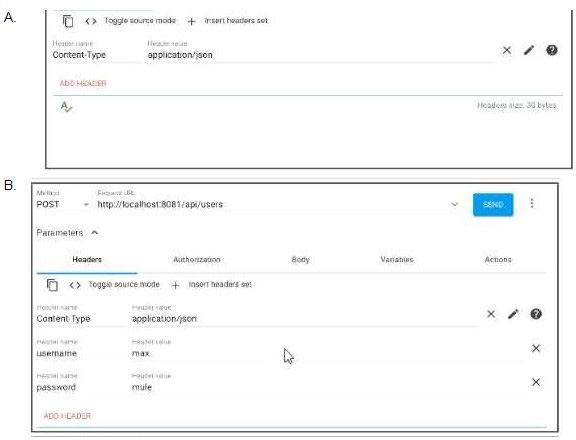Expand request URL history chevron

[454, 204]
